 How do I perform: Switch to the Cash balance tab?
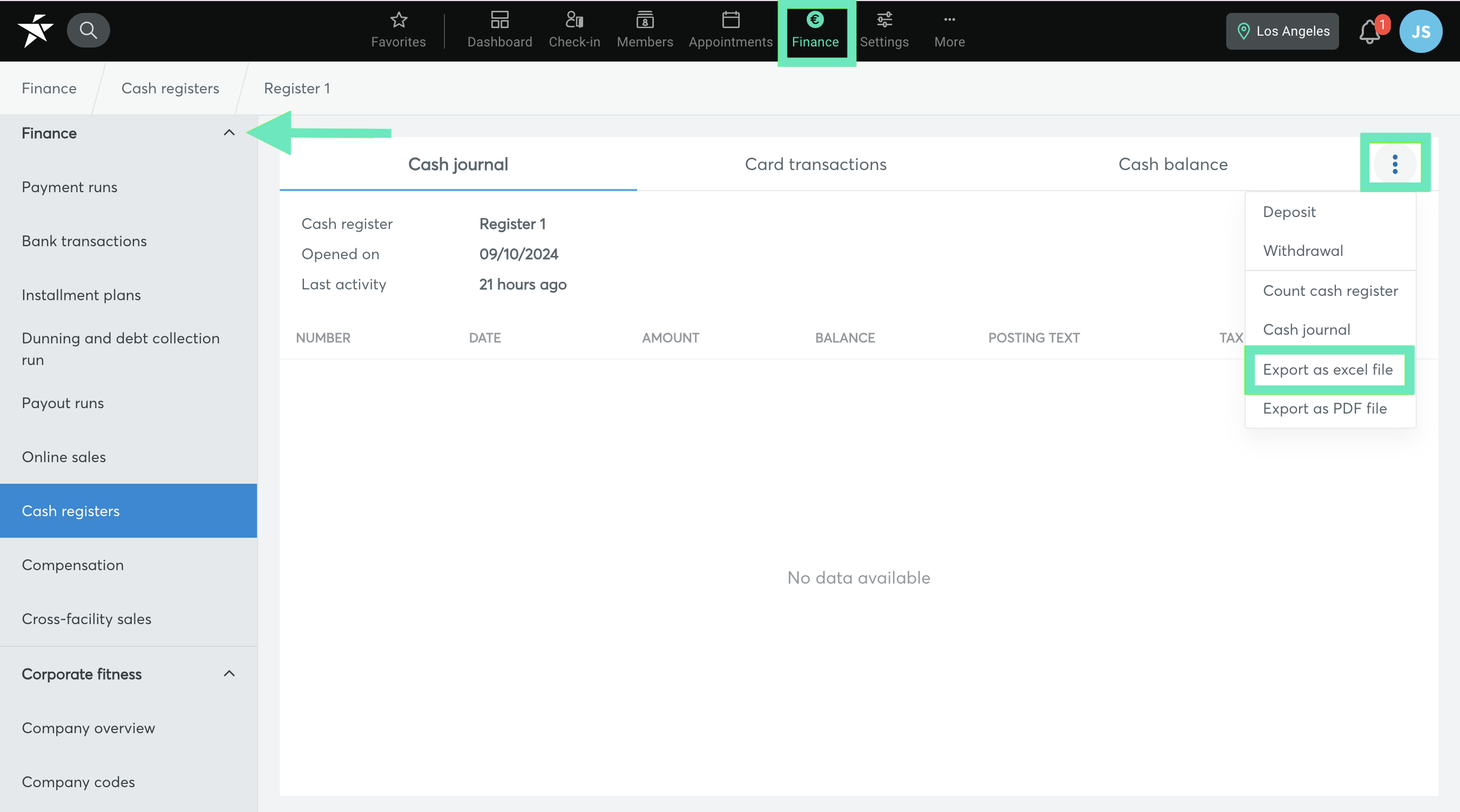[x=1173, y=164]
